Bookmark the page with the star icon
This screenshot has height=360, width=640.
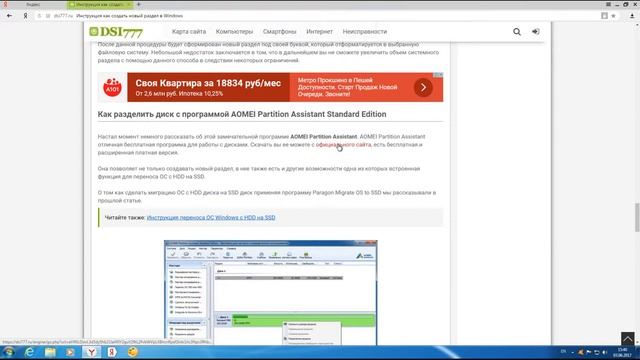point(613,16)
